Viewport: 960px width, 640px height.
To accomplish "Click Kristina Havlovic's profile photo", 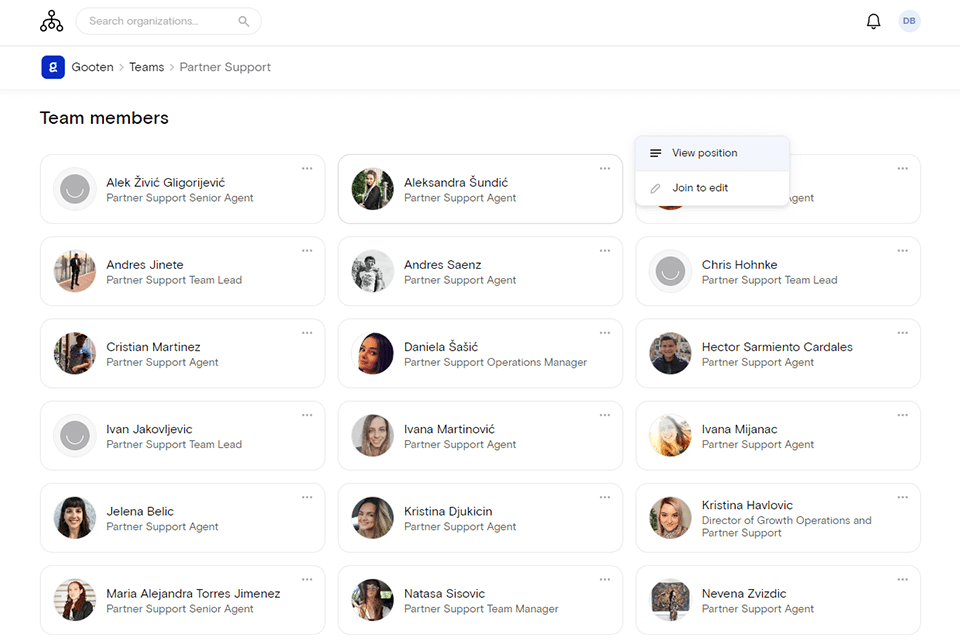I will click(670, 518).
